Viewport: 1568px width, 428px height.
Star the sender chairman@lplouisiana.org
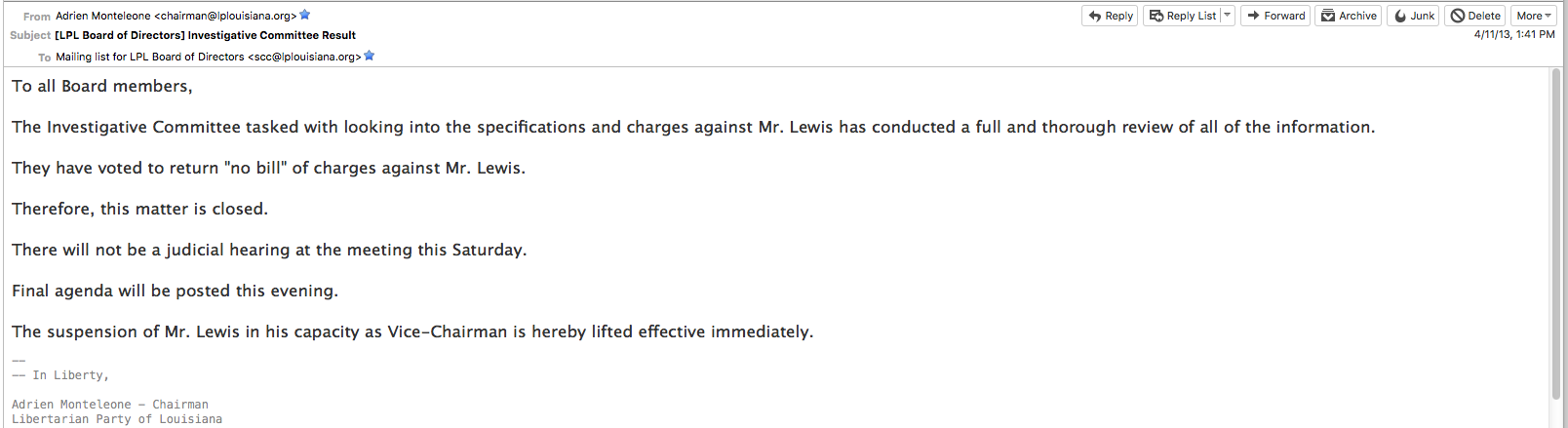[305, 15]
